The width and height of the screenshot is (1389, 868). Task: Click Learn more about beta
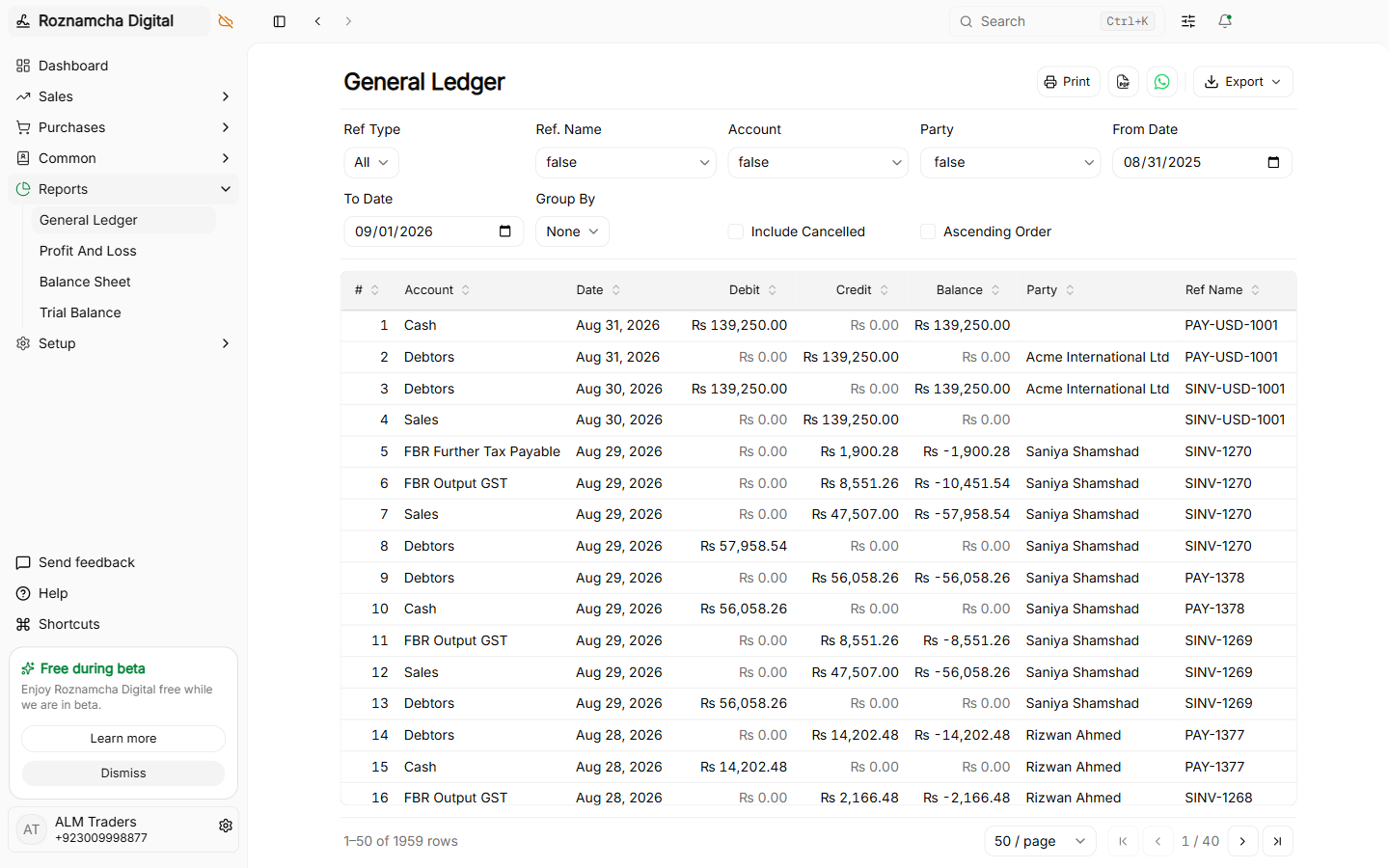(x=123, y=739)
